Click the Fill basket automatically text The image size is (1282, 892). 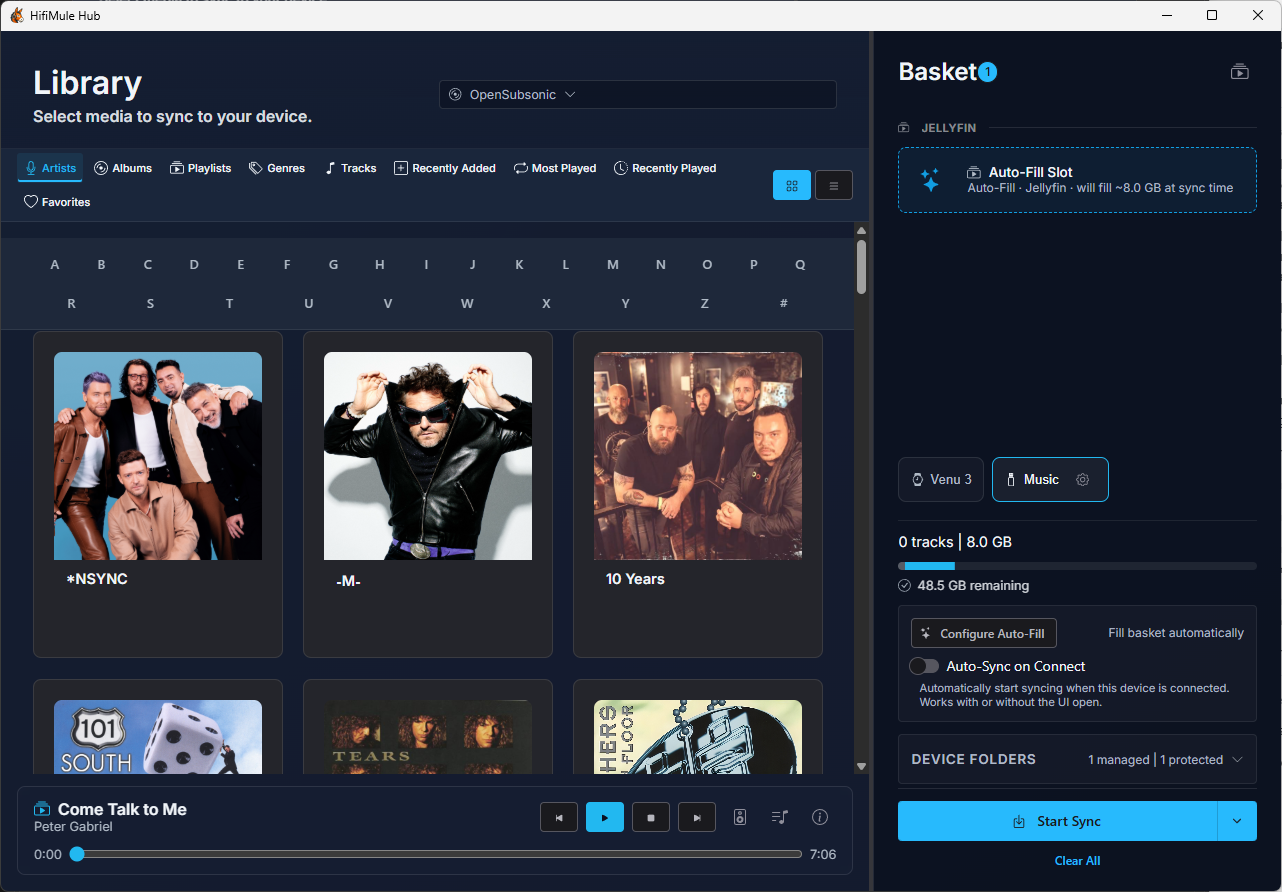pyautogui.click(x=1176, y=633)
